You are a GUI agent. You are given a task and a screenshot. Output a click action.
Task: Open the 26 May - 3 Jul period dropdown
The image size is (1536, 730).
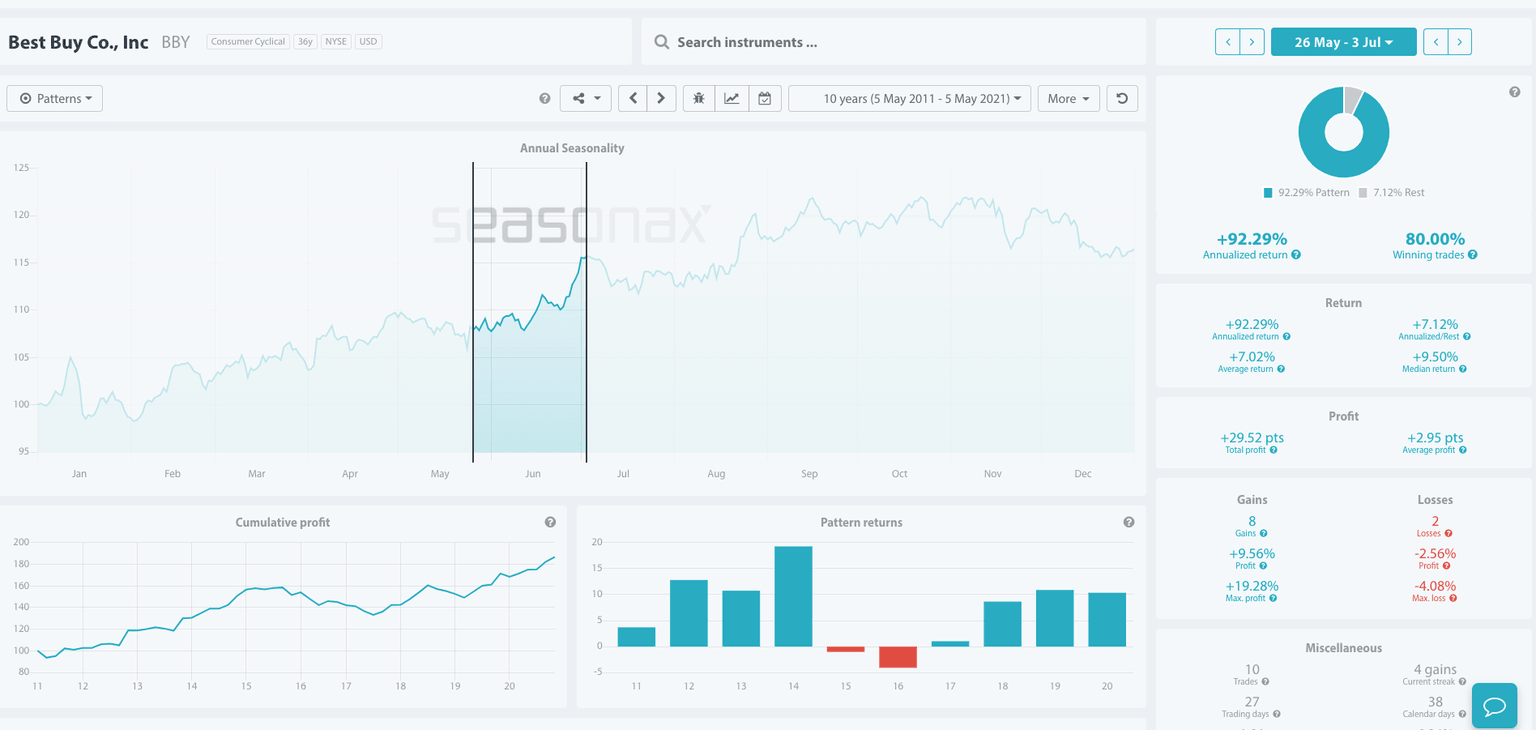(1343, 42)
